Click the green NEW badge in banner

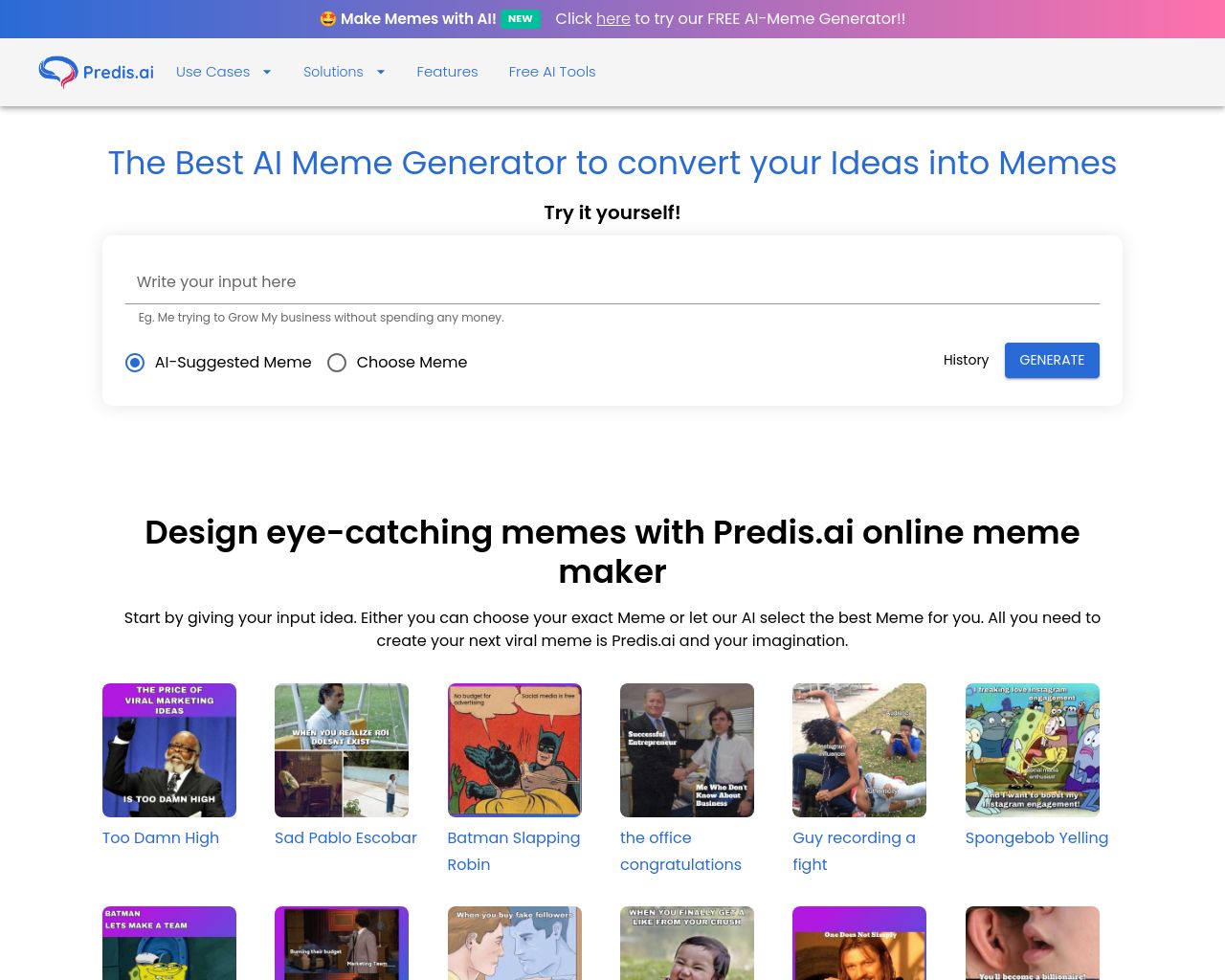click(521, 19)
